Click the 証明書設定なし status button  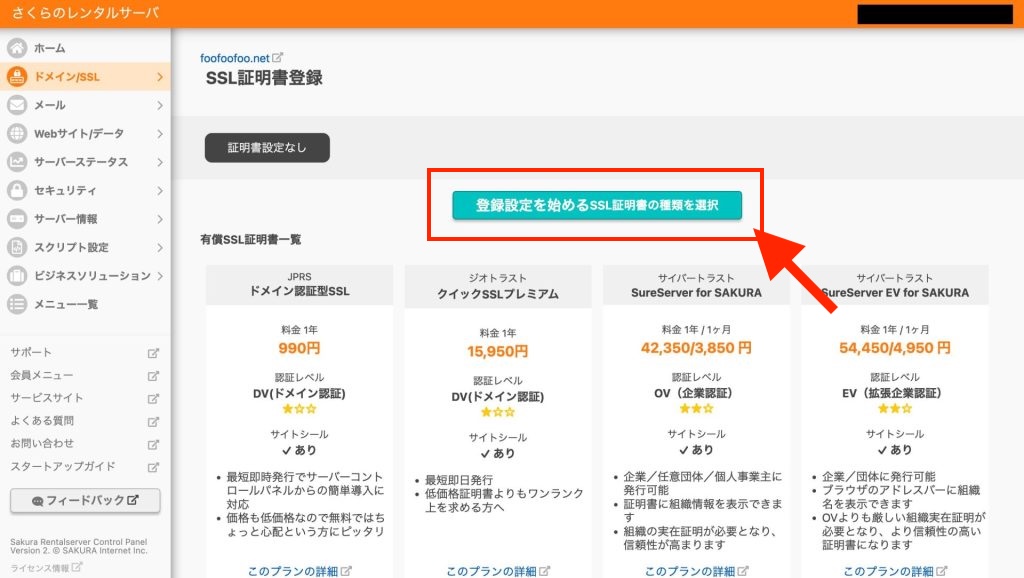point(267,148)
